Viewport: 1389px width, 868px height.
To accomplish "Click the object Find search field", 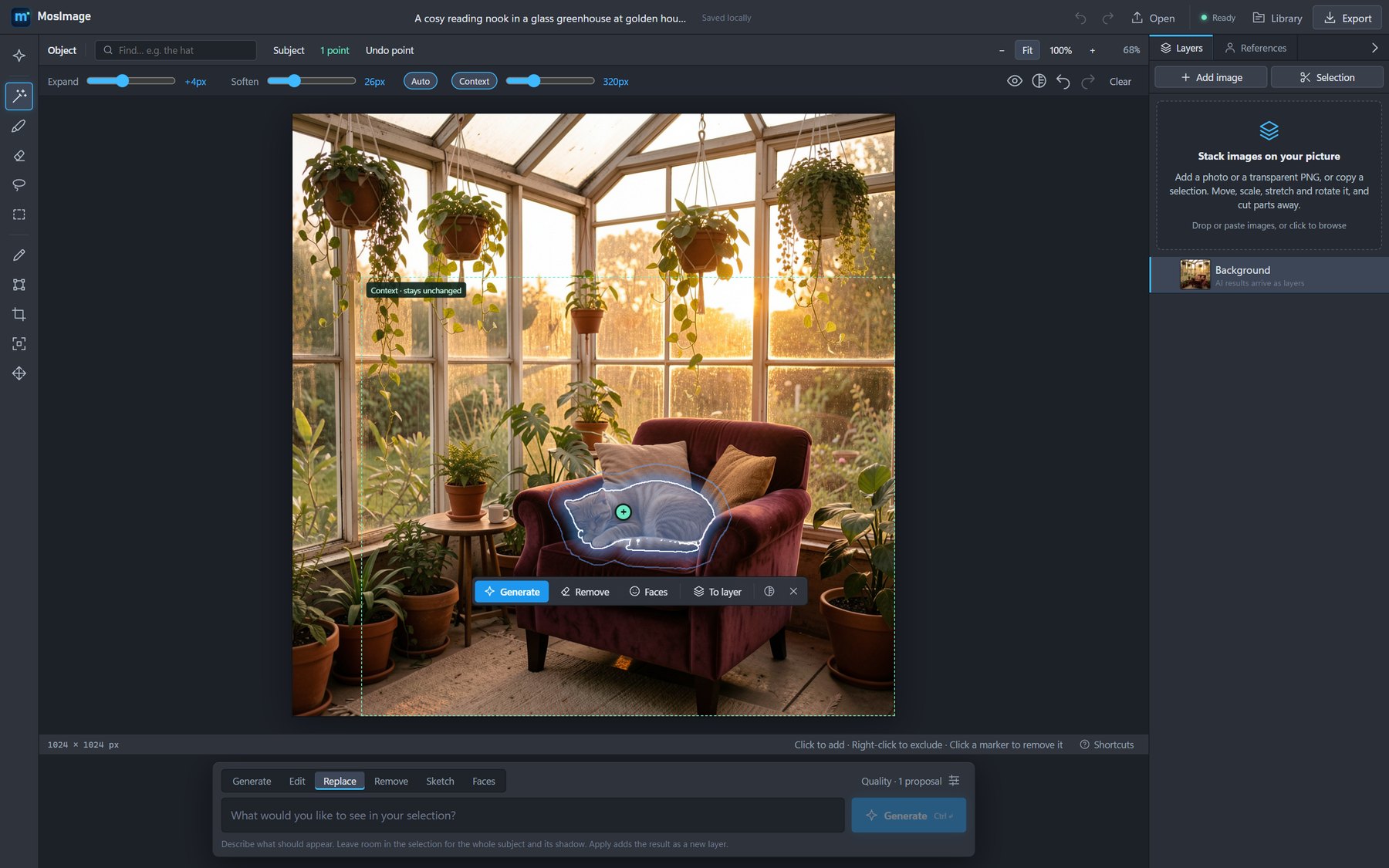I will click(176, 50).
